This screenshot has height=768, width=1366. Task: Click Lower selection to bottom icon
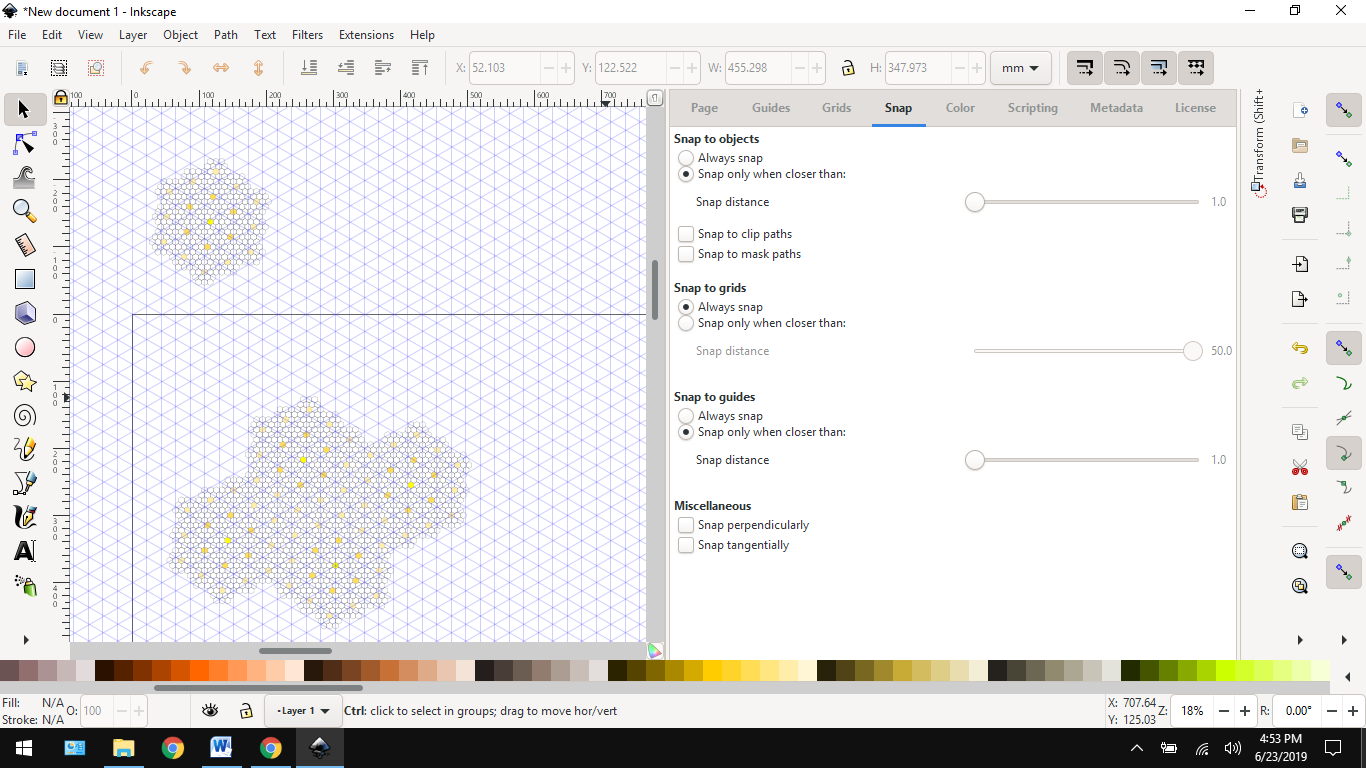309,68
